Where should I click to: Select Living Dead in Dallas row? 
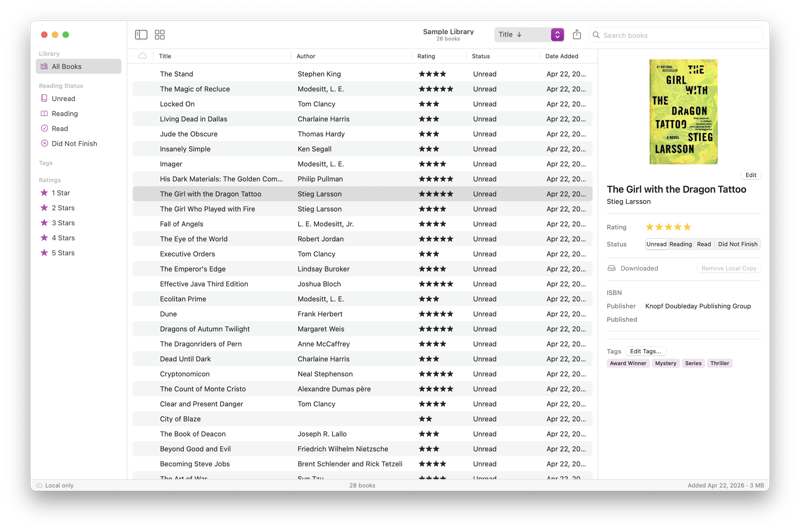point(362,119)
